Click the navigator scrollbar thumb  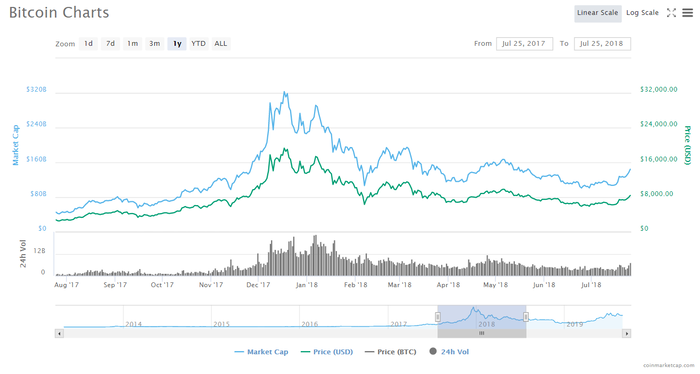(482, 333)
